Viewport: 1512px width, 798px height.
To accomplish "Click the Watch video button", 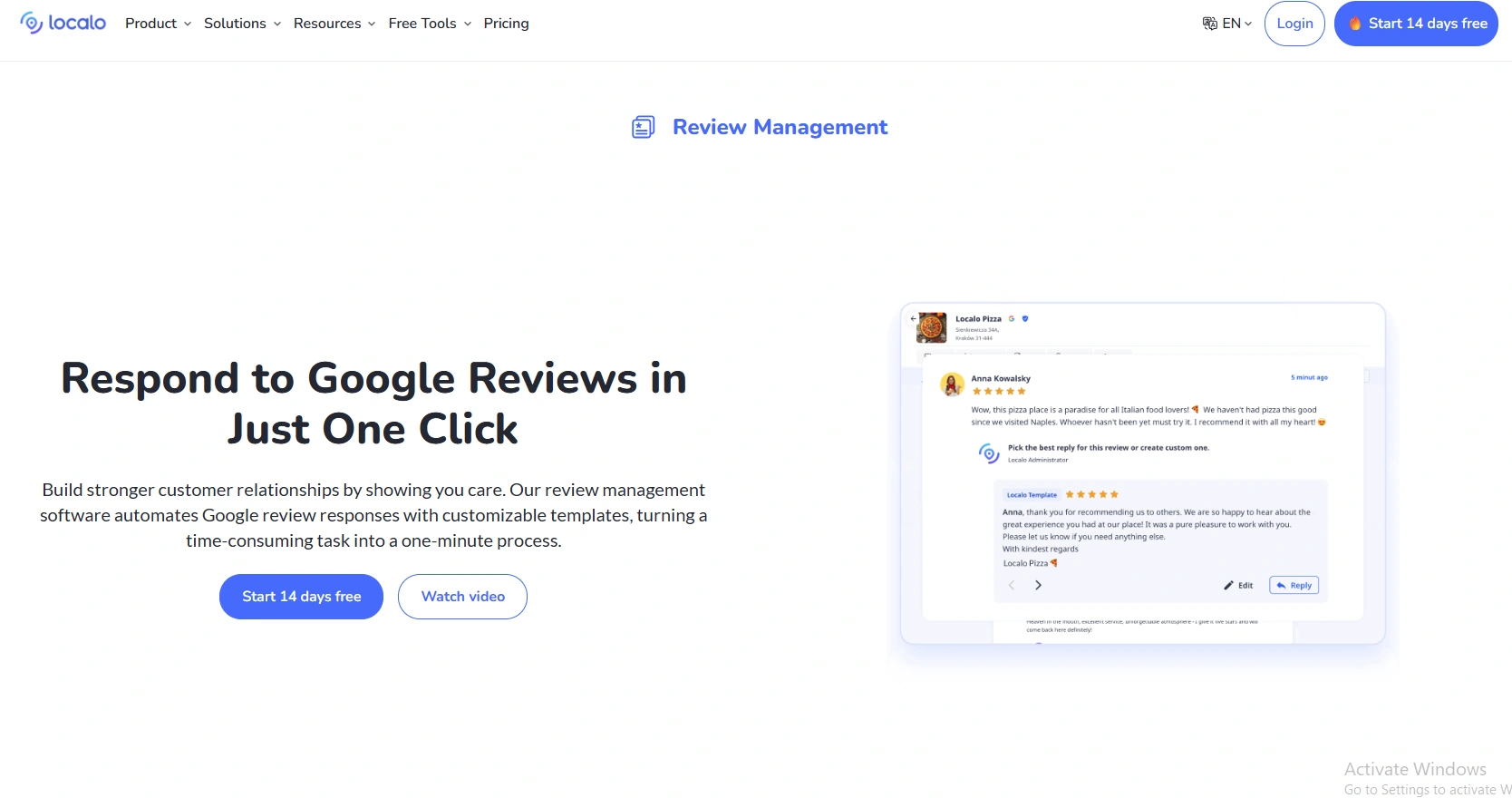I will [x=462, y=597].
